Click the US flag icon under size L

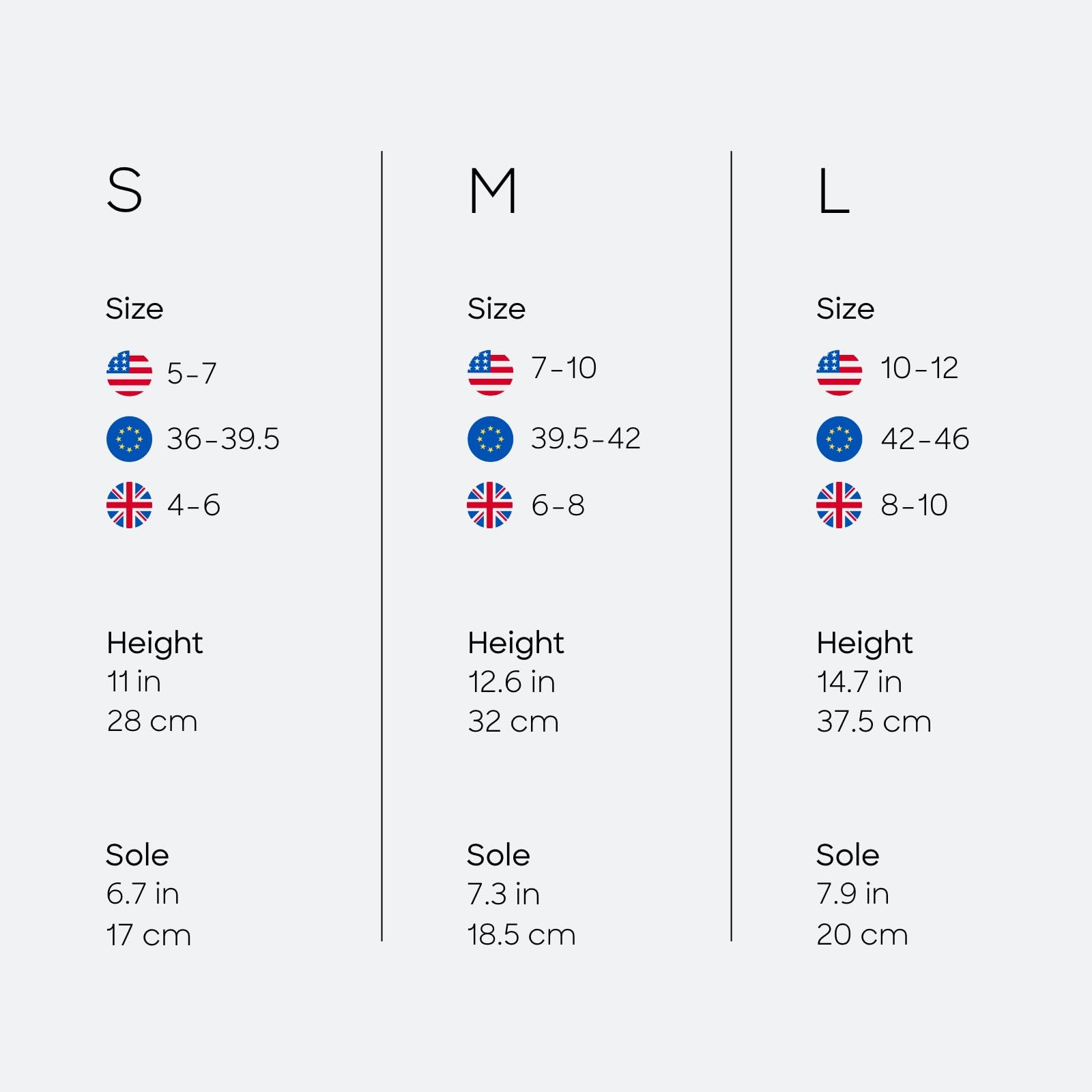tap(839, 373)
